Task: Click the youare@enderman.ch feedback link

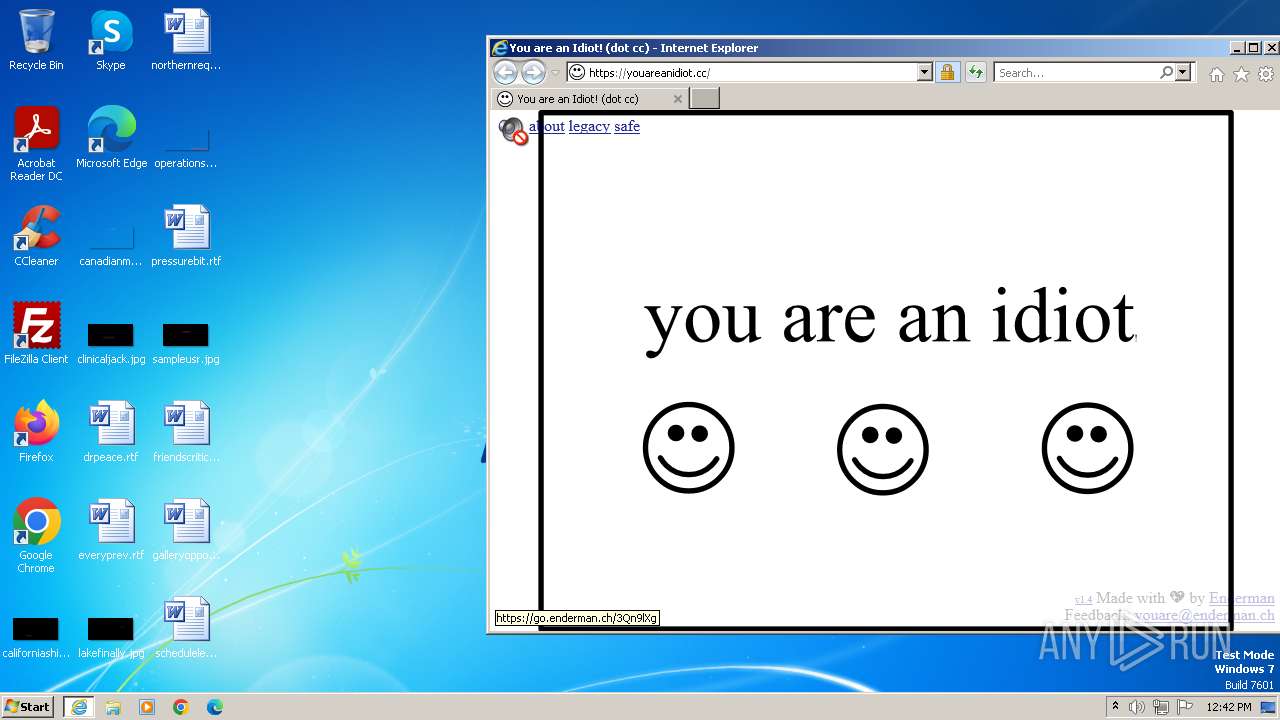Action: 1205,615
